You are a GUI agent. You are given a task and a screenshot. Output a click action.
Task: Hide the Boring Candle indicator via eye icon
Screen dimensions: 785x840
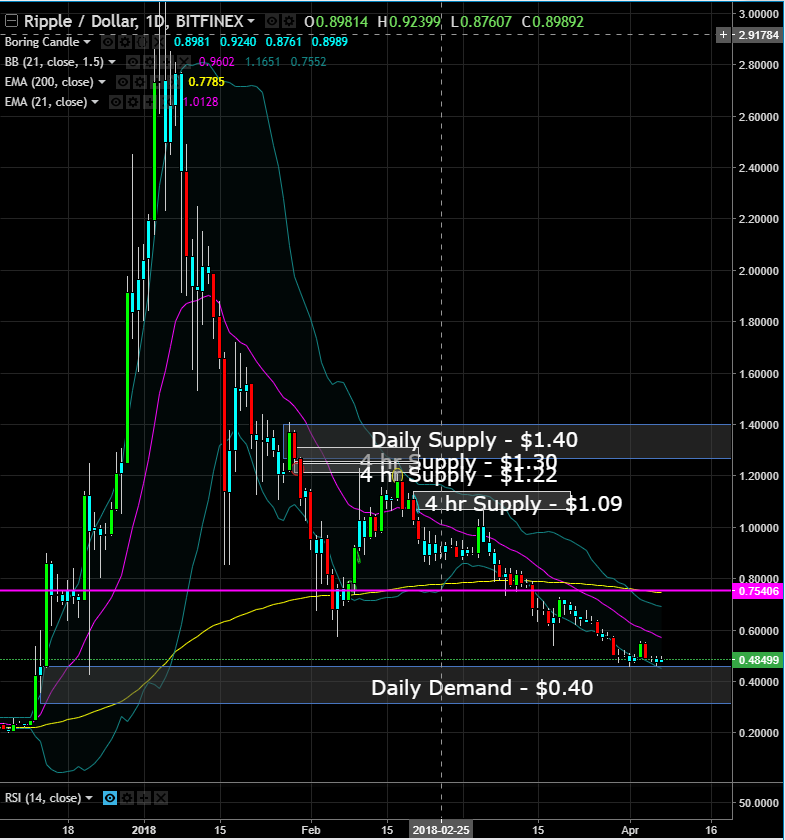(108, 42)
